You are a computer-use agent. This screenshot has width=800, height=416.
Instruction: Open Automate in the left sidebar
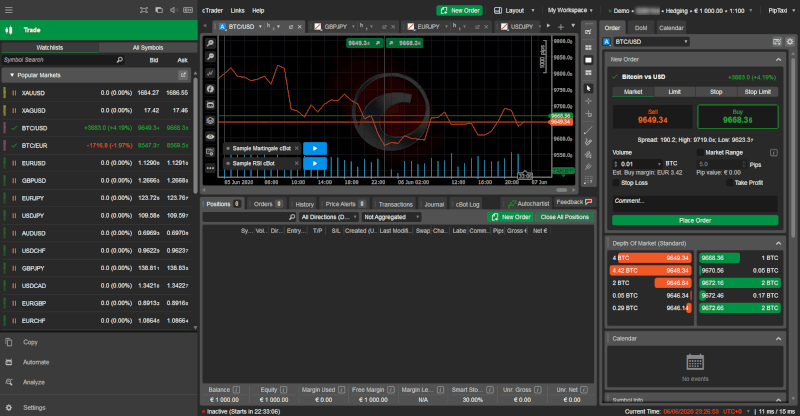coord(36,361)
